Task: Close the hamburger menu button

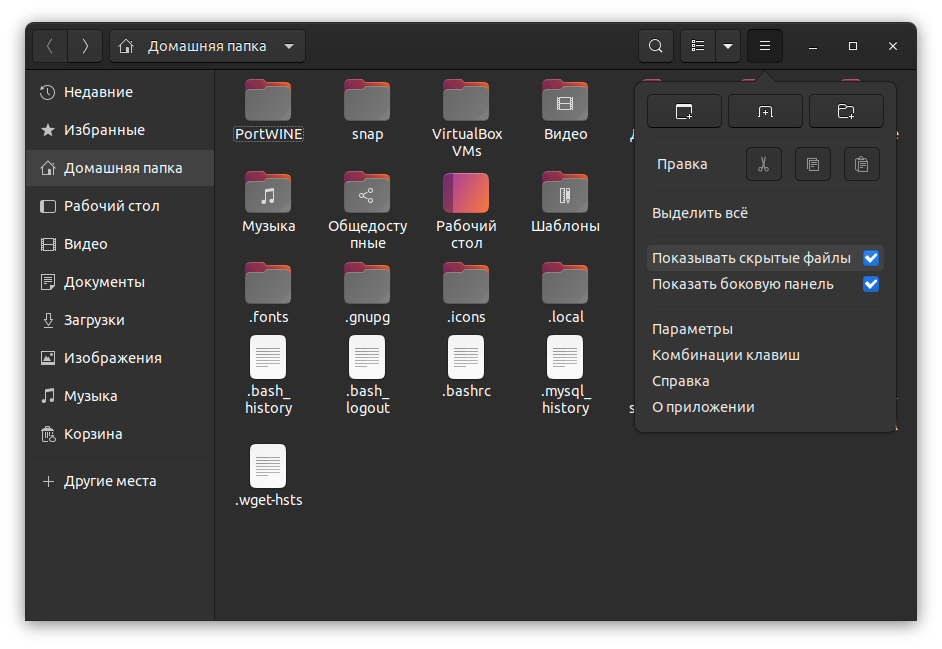Action: [x=765, y=46]
